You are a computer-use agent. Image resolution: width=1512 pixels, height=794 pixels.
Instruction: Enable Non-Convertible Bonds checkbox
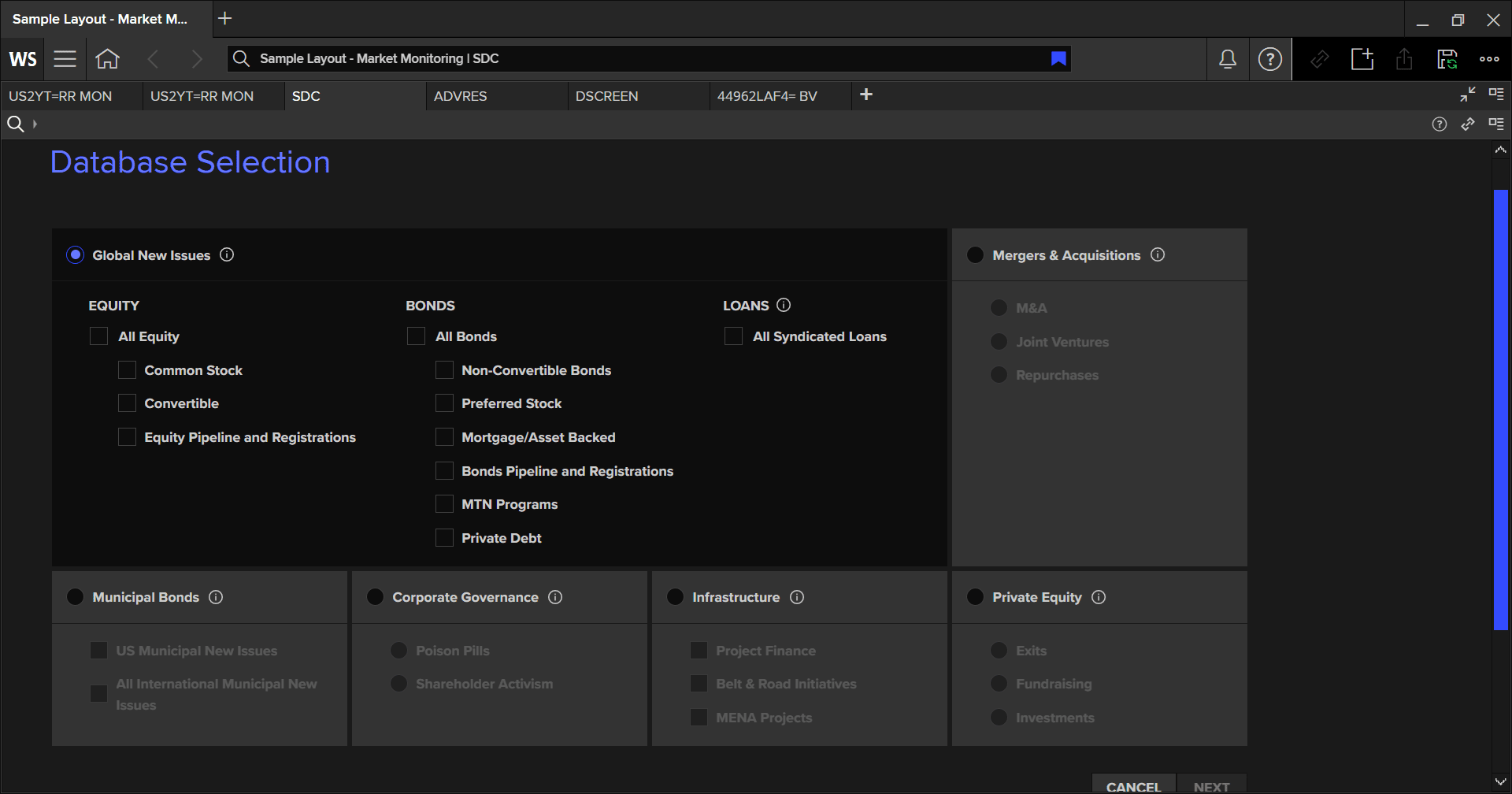click(x=444, y=370)
